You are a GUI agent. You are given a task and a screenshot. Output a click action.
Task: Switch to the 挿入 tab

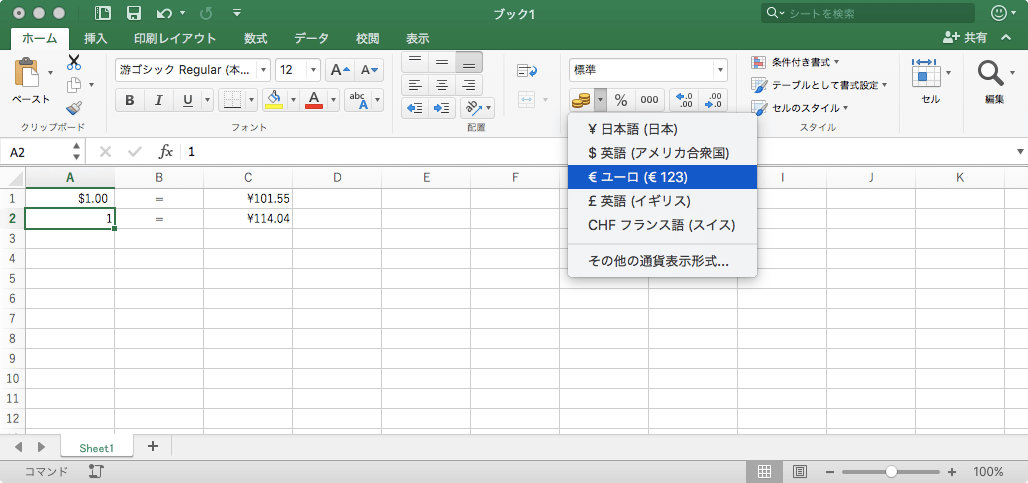[x=96, y=38]
